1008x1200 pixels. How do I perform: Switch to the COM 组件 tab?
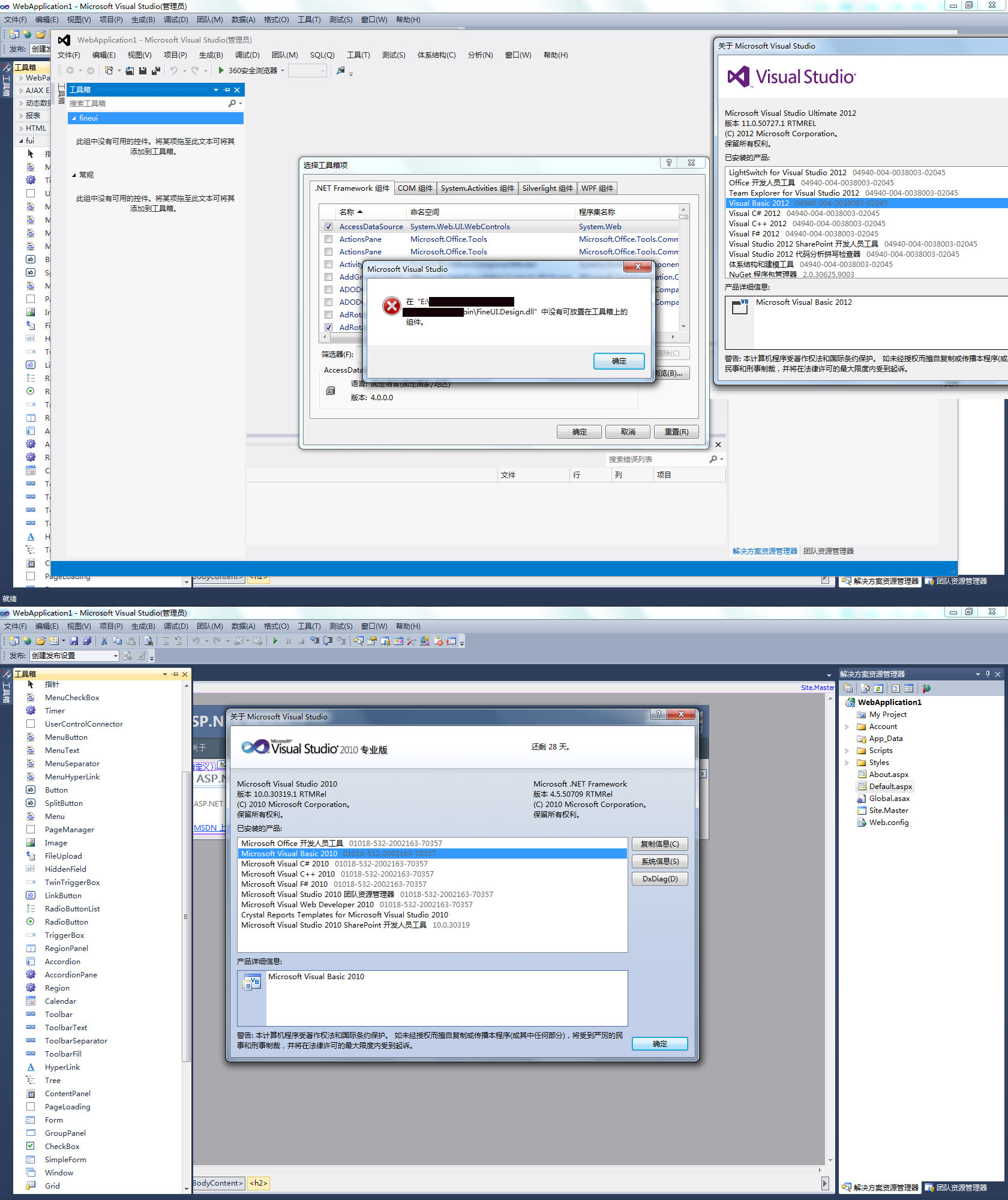(415, 188)
